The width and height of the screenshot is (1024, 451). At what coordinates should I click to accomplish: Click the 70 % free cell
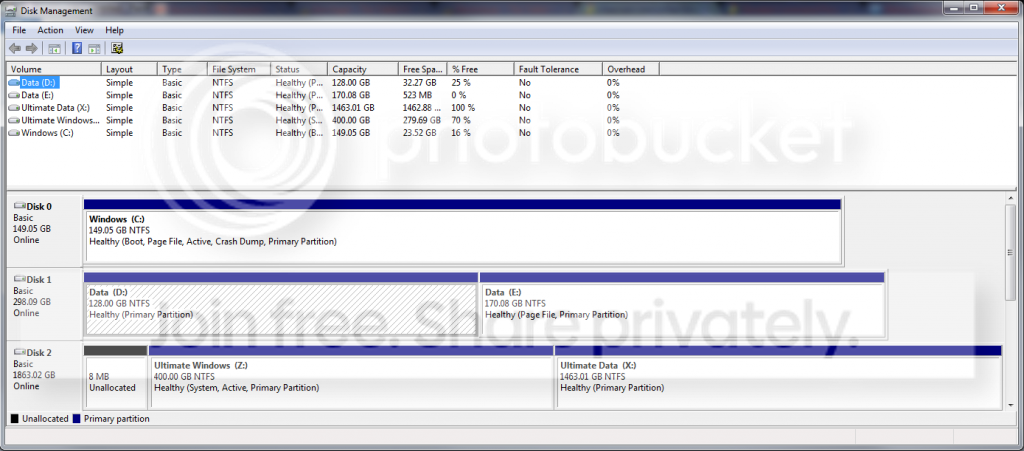click(462, 120)
